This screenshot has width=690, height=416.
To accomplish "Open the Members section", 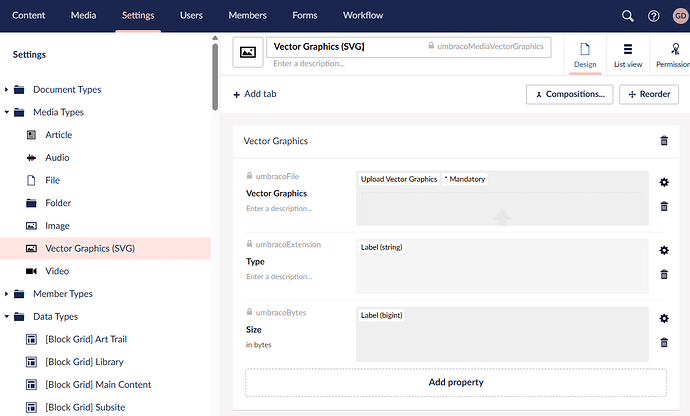I will coord(247,15).
